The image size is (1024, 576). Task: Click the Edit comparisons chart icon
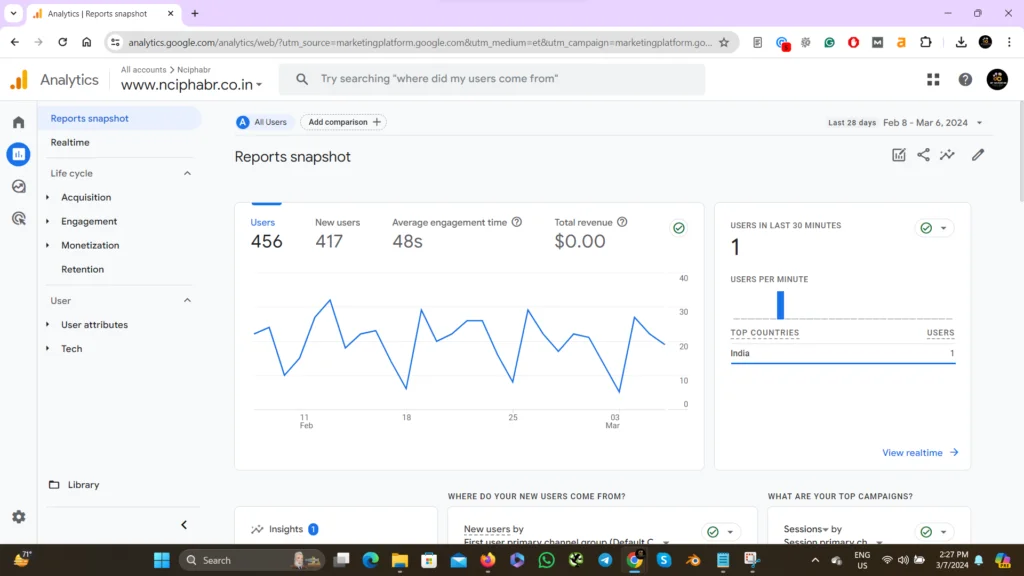pos(899,155)
